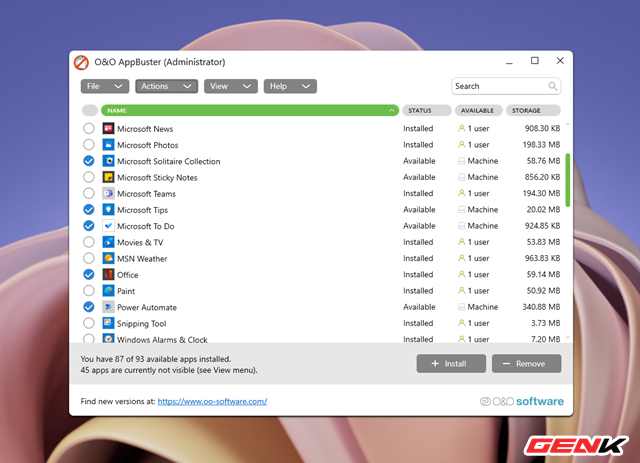Click the '198.33 MB' storage value
This screenshot has height=463, width=640.
(x=541, y=145)
